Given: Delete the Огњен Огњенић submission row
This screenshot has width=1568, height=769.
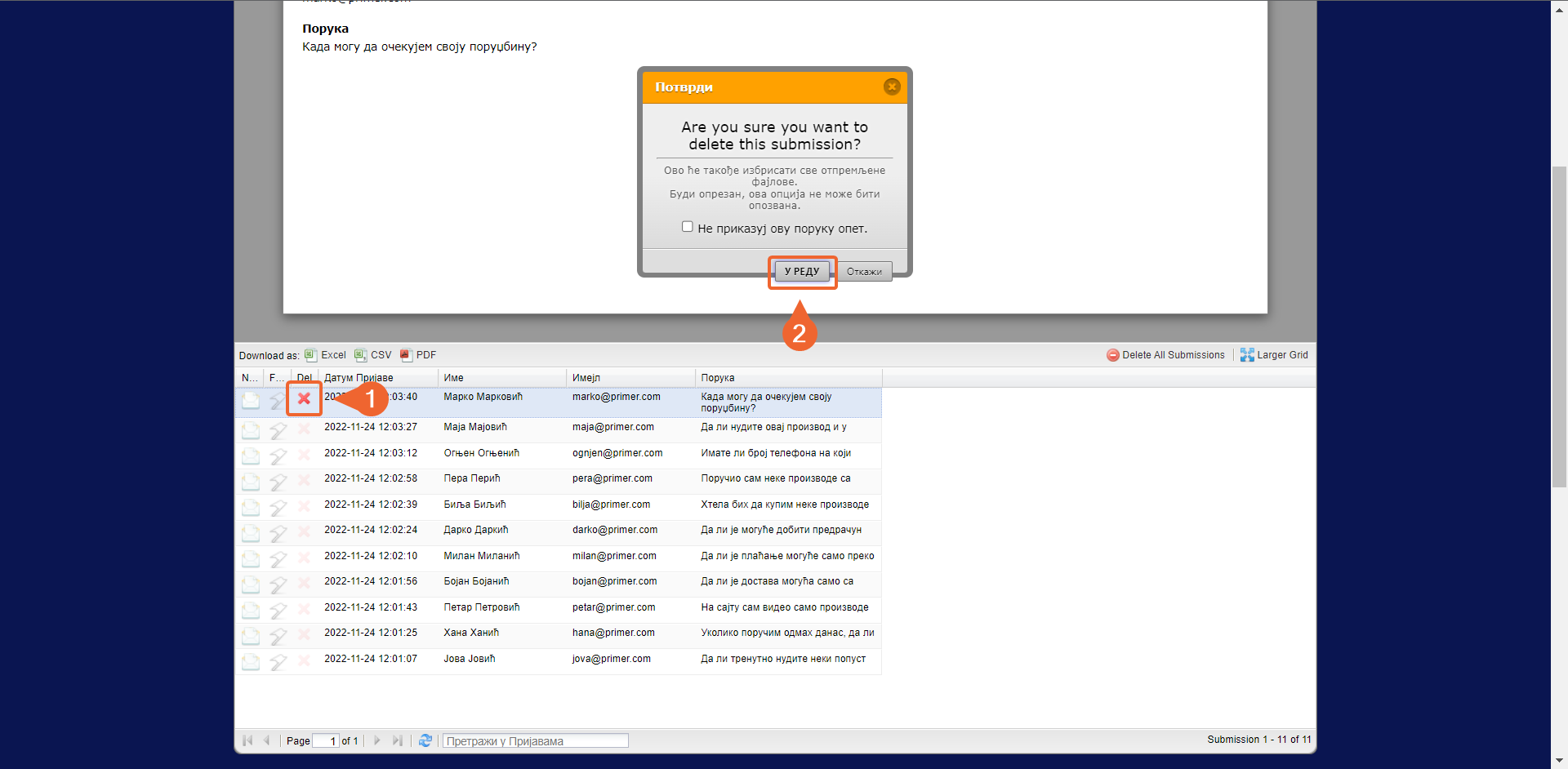Looking at the screenshot, I should (304, 455).
